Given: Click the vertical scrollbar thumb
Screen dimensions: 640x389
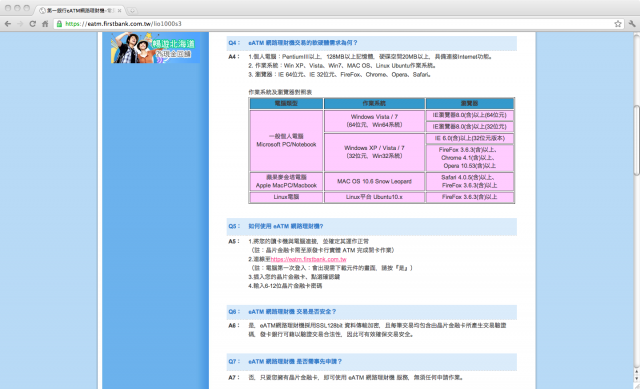Looking at the screenshot, I should 636,140.
